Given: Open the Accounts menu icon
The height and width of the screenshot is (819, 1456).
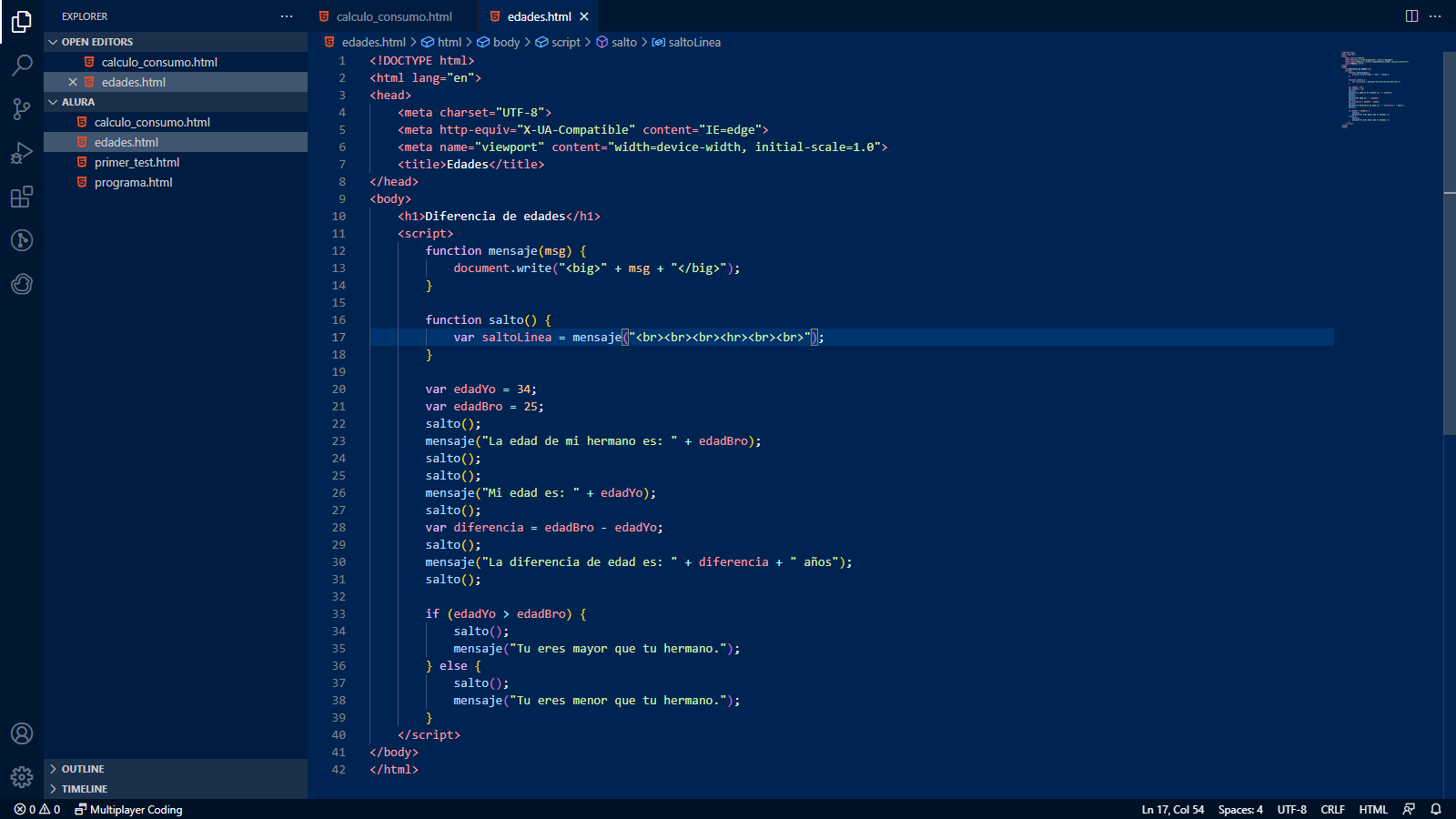Looking at the screenshot, I should coord(22,733).
